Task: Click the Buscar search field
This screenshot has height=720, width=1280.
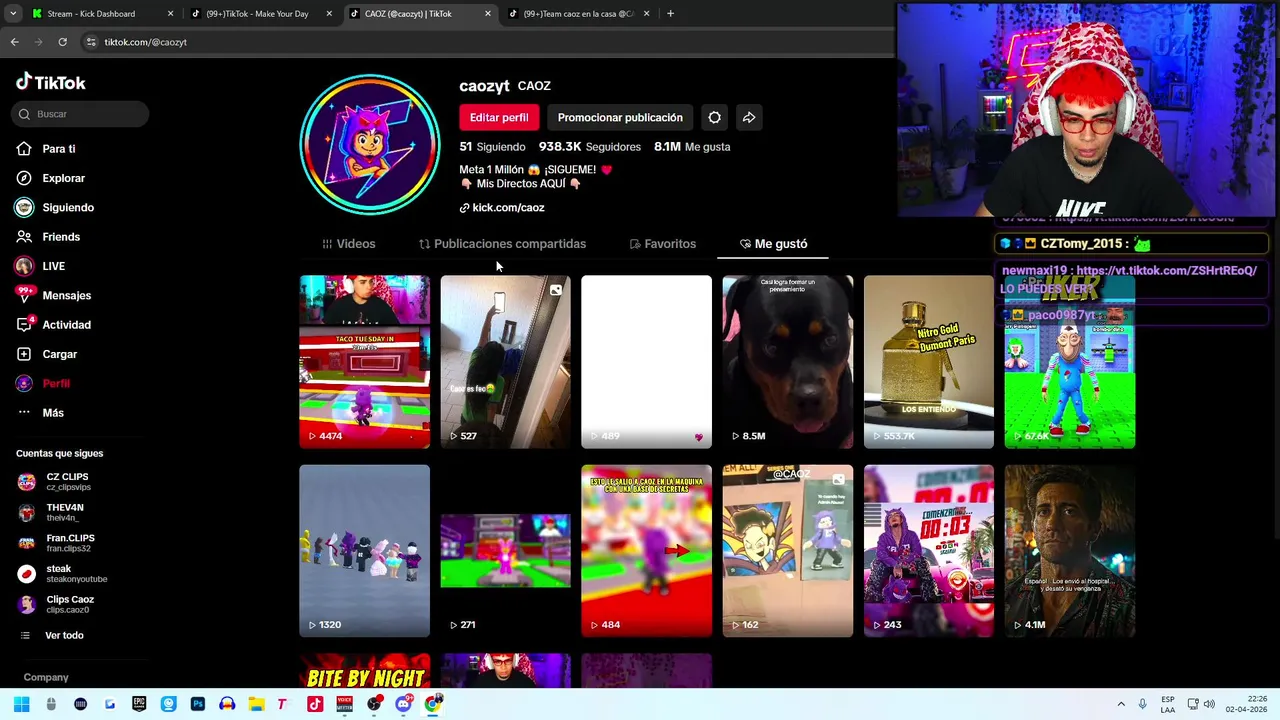Action: (82, 114)
